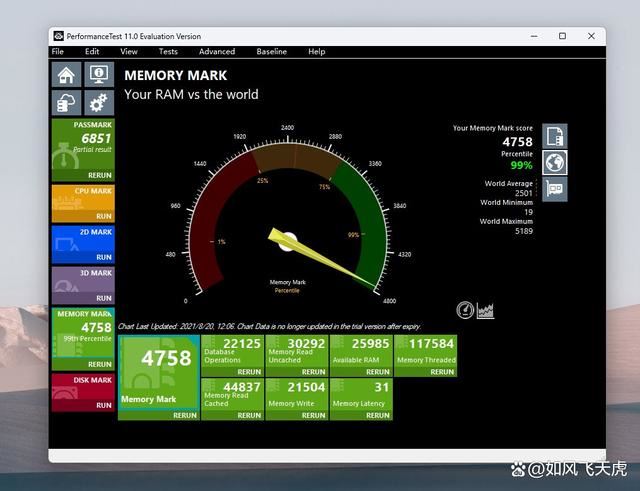Rerun the Memory Threaded test
Screen dimensions: 640x491
point(441,371)
